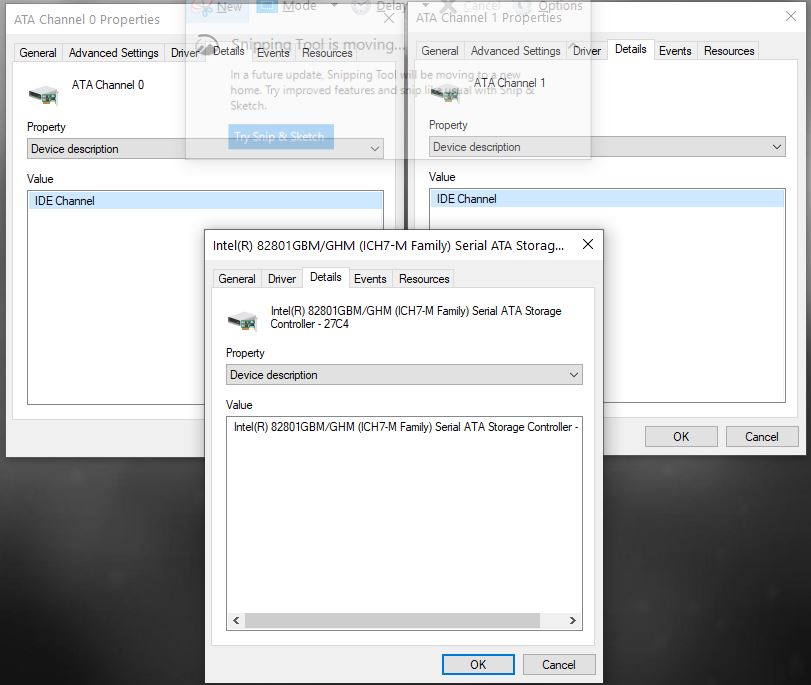The image size is (811, 685).
Task: Open Driver tab in ATA Channel 1 Properties
Action: tap(587, 51)
